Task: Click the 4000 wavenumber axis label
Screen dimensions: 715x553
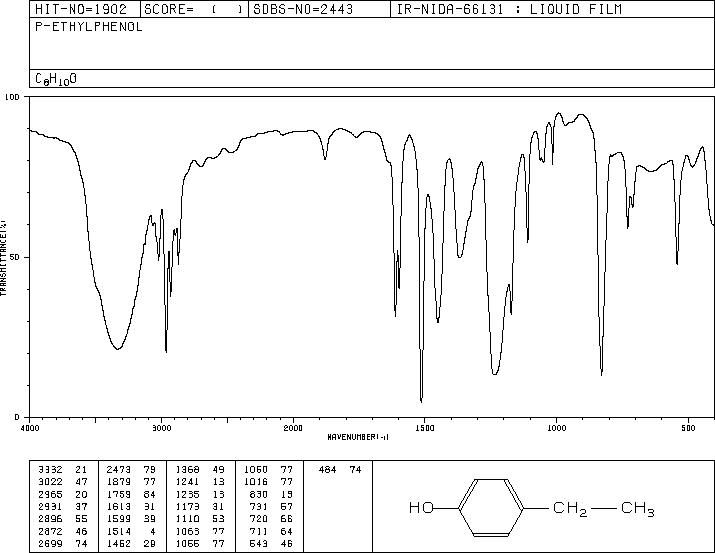Action: click(30, 428)
